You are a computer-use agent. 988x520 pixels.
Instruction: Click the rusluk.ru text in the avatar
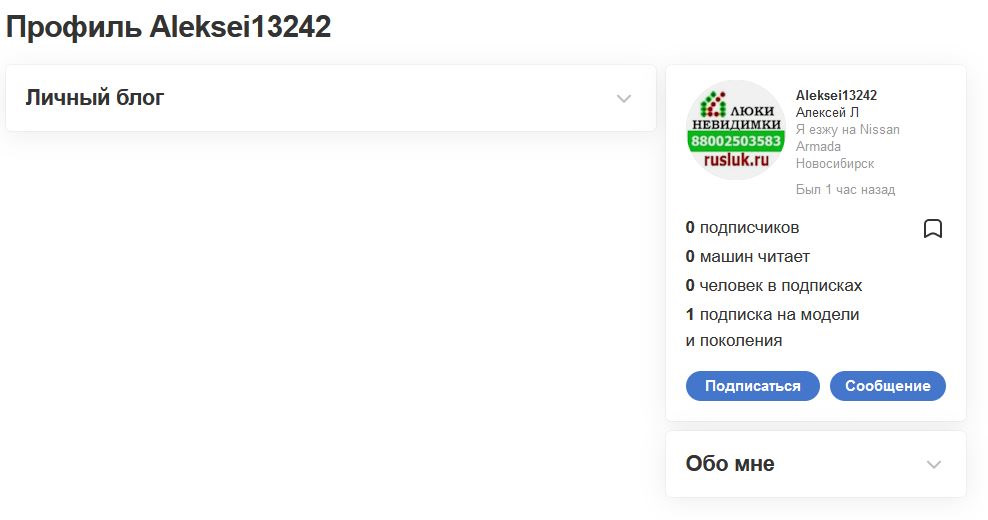(736, 160)
